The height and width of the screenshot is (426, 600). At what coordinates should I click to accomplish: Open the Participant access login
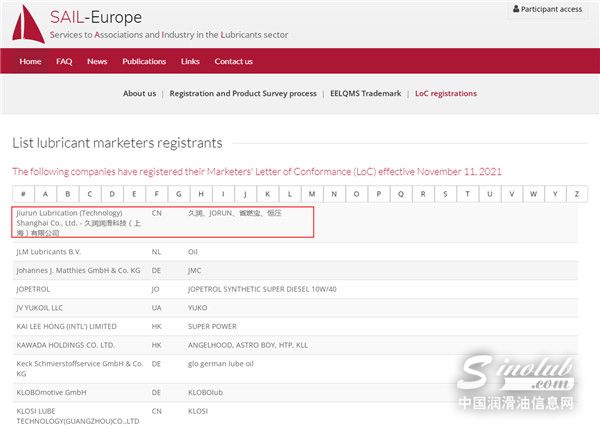click(x=547, y=9)
